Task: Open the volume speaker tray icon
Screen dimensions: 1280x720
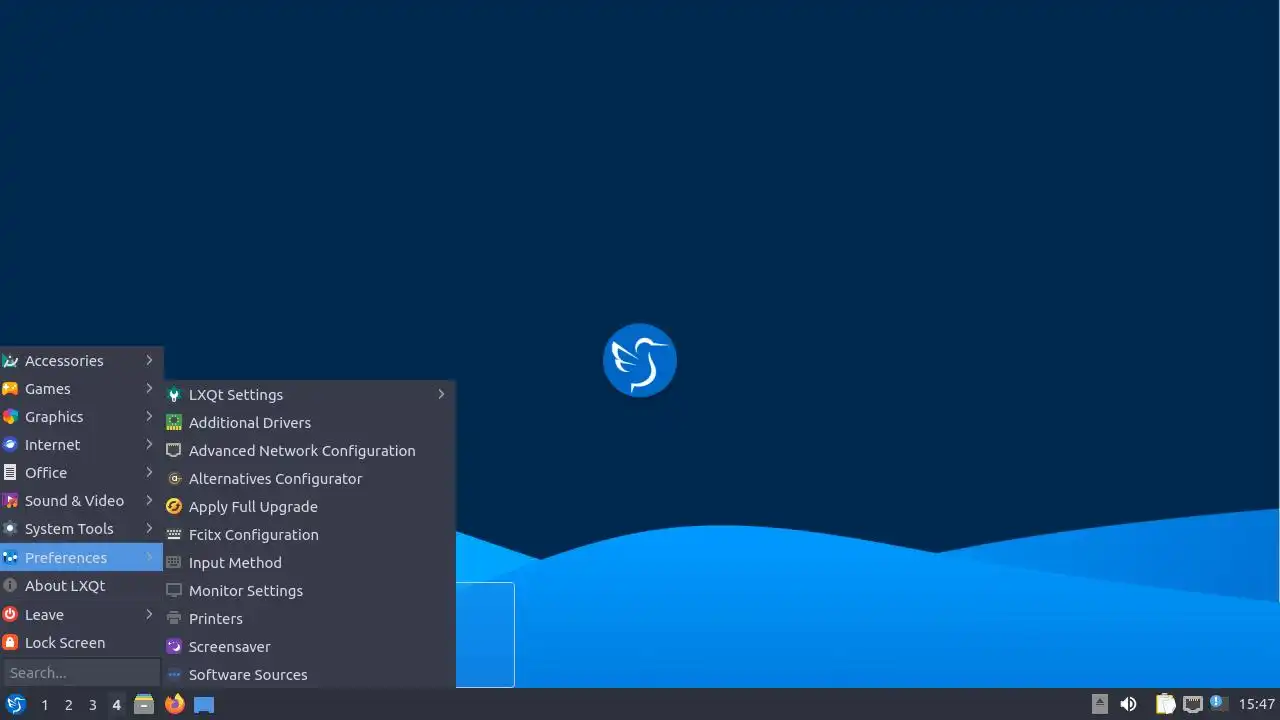Action: click(x=1128, y=704)
